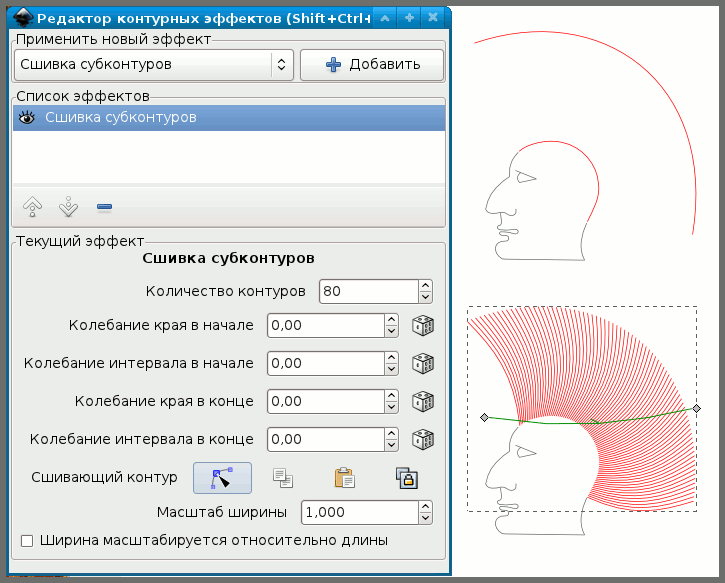Click the link-to-path icon

tap(406, 478)
